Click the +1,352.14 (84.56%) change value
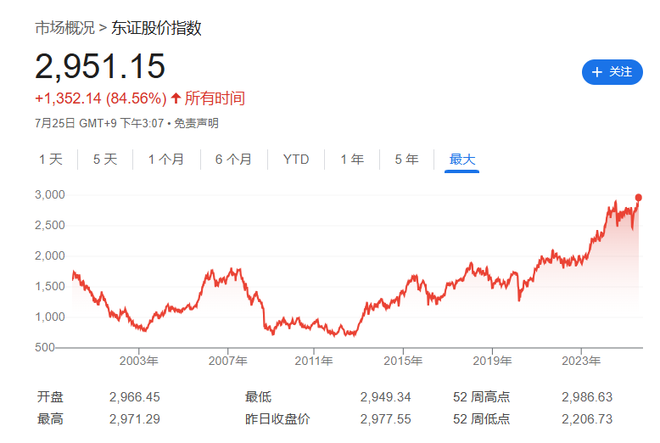This screenshot has height=443, width=660. 101,99
